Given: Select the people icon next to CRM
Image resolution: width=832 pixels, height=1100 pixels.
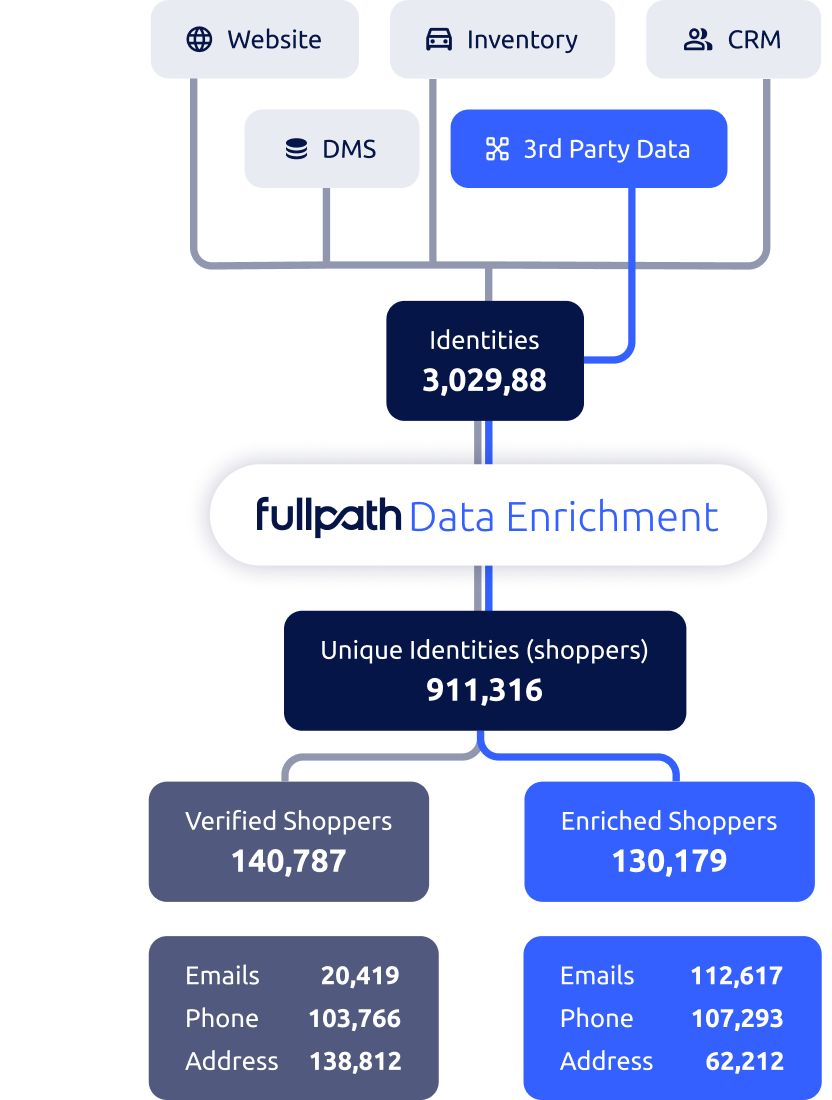Looking at the screenshot, I should click(x=697, y=40).
